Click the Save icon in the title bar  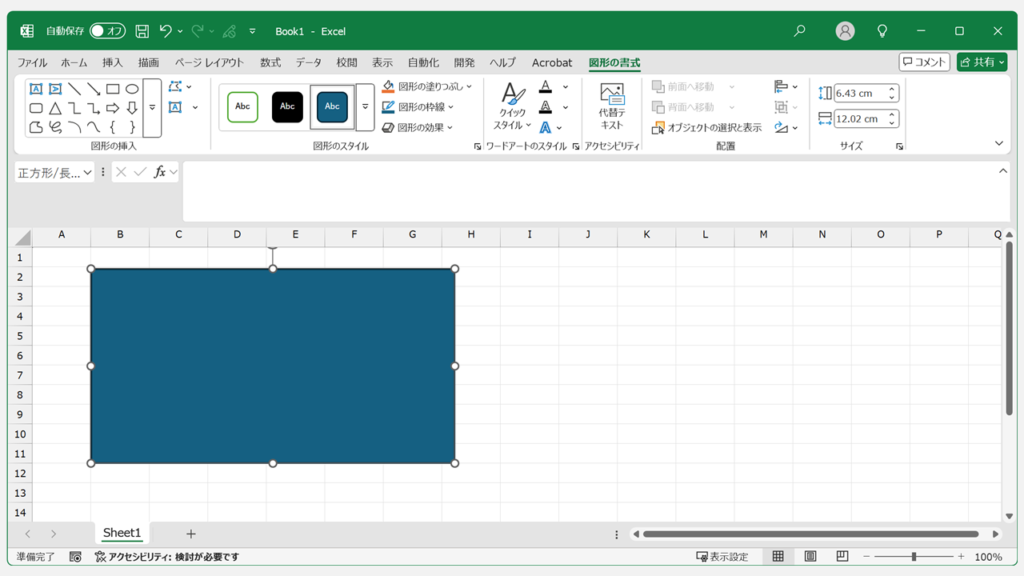click(142, 31)
